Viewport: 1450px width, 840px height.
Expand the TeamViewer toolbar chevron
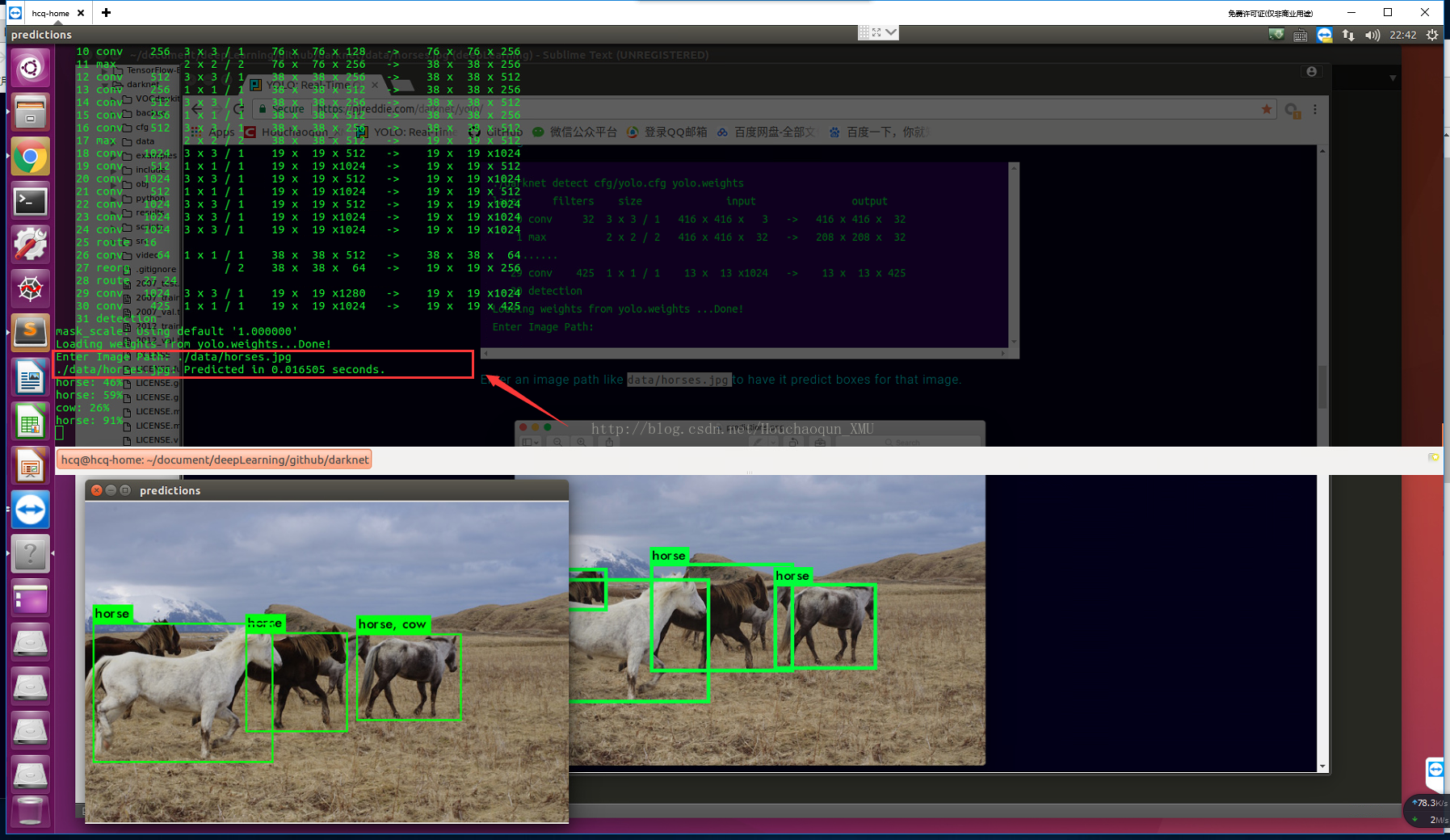point(890,32)
